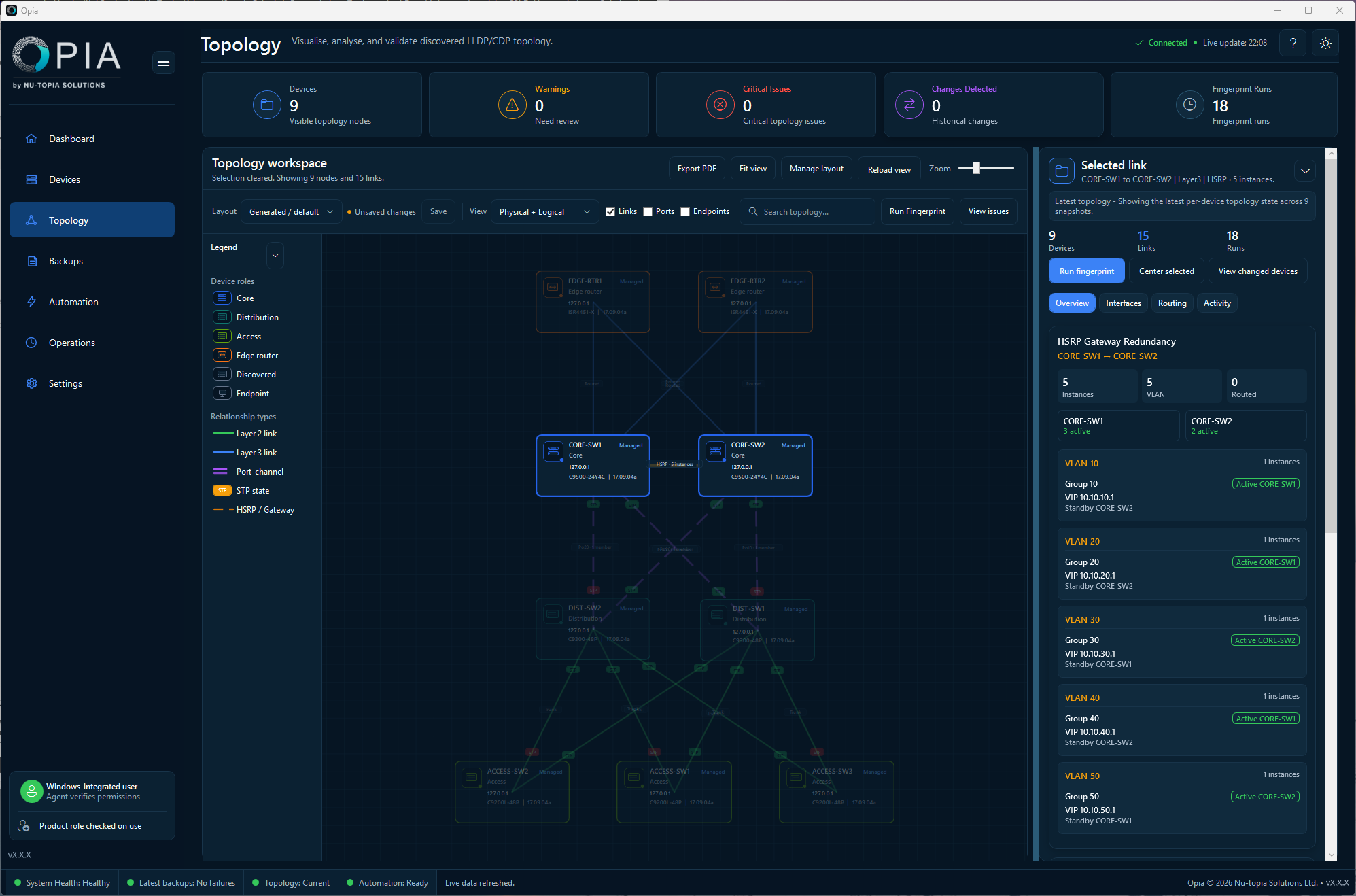Click the Fit view button
Image resolution: width=1356 pixels, height=896 pixels.
pos(752,169)
